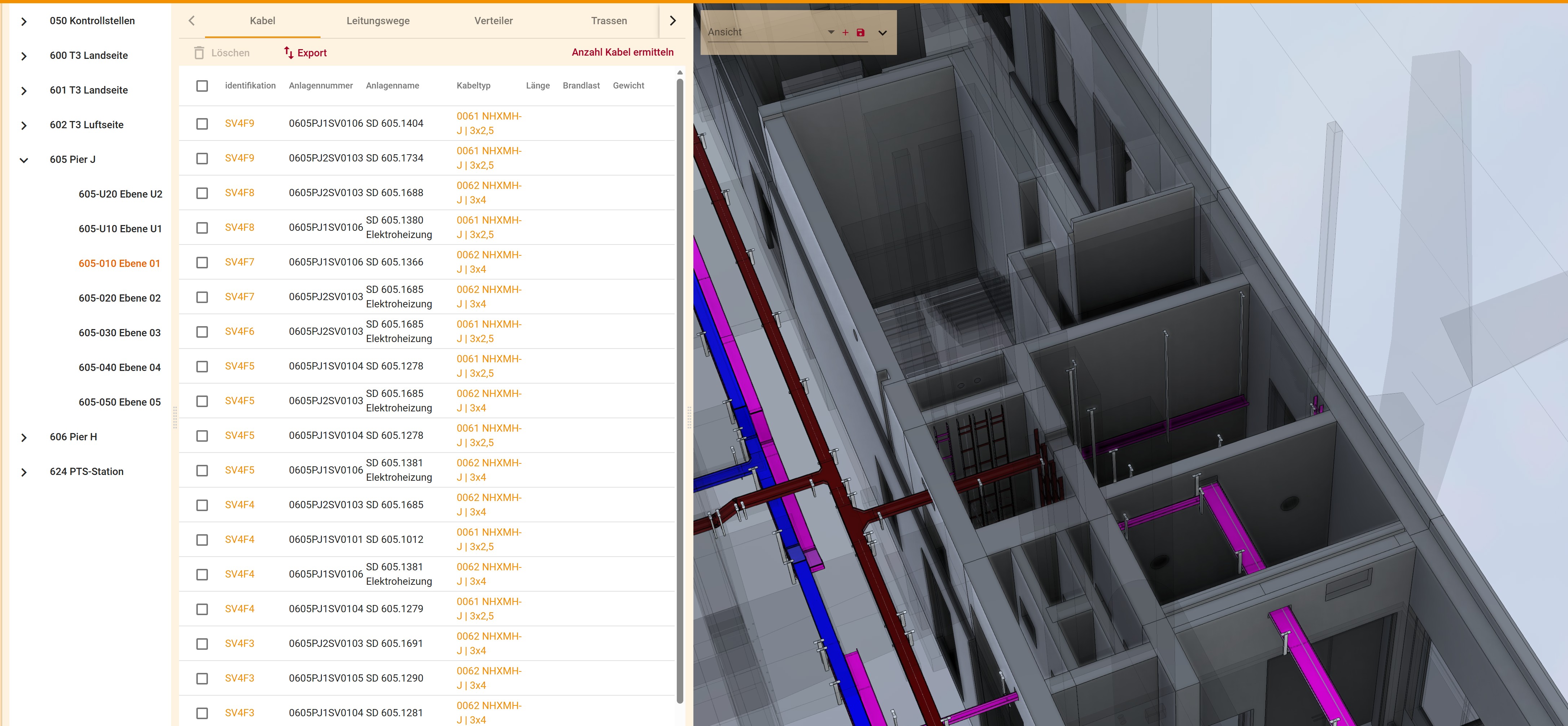
Task: Click the red save view icon
Action: click(x=860, y=32)
